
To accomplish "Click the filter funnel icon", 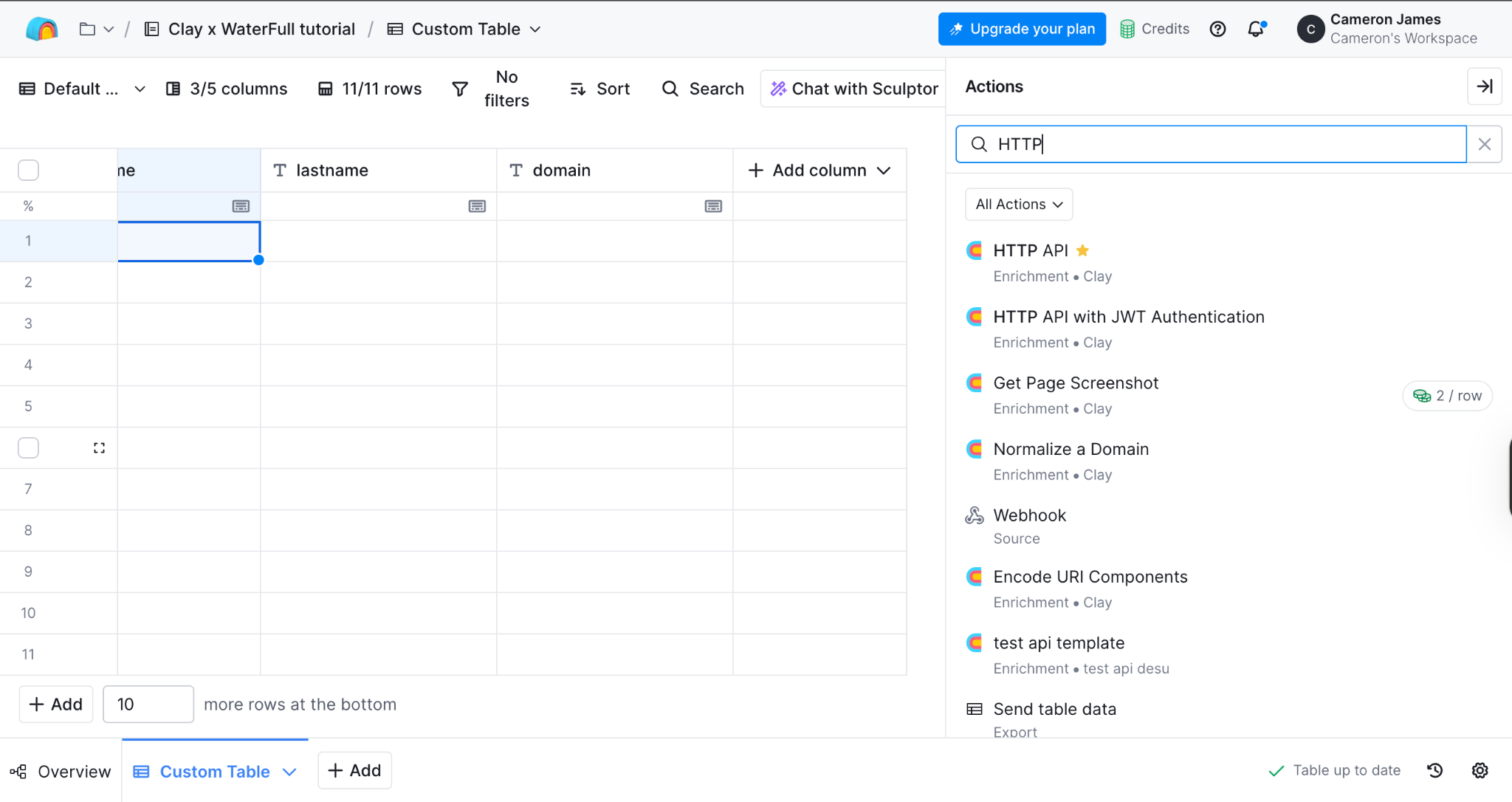I will 460,89.
